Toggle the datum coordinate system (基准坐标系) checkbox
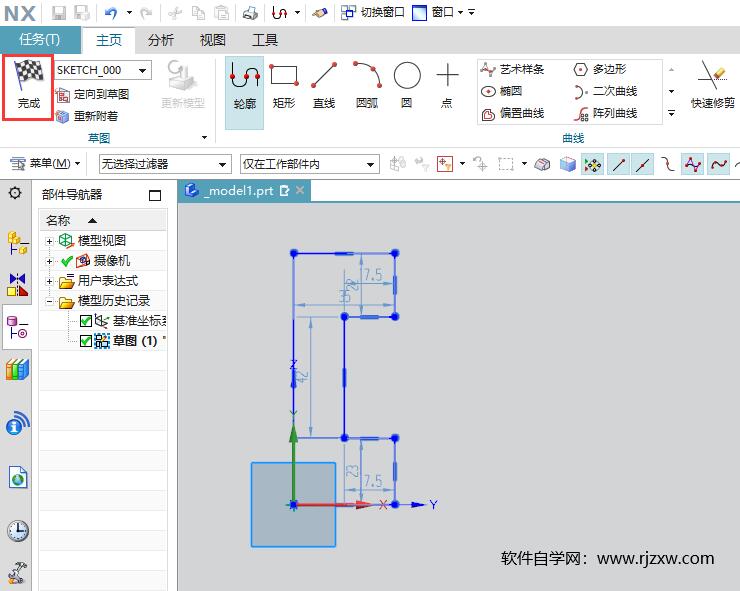740x591 pixels. [x=85, y=321]
